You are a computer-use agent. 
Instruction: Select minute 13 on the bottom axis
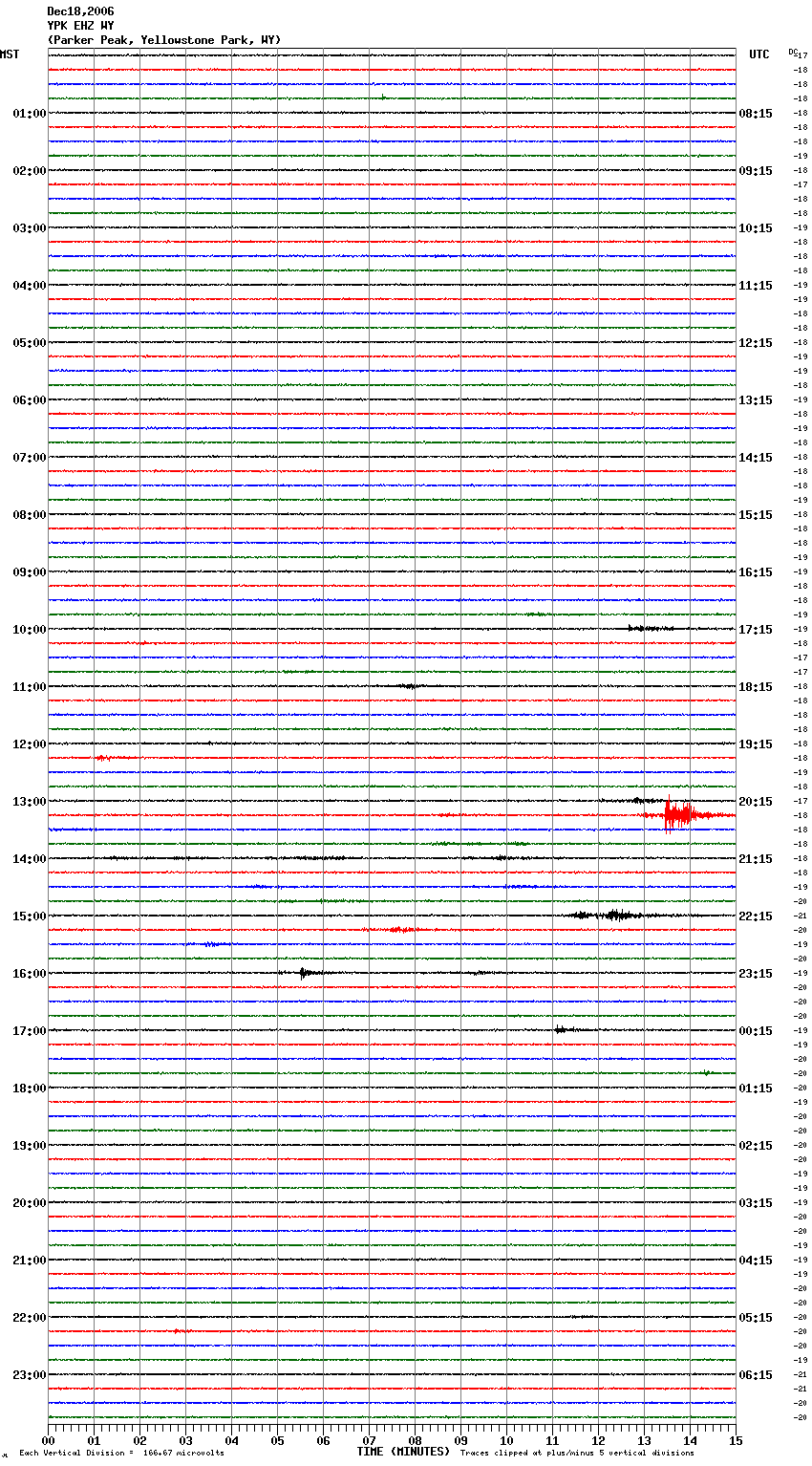(x=644, y=1440)
